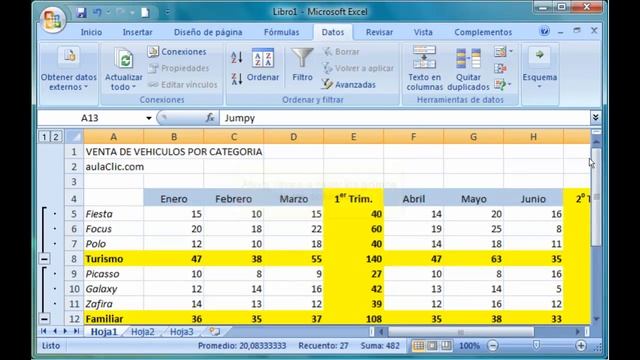
Task: Undo the last action from the quick access toolbar
Action: [x=97, y=12]
